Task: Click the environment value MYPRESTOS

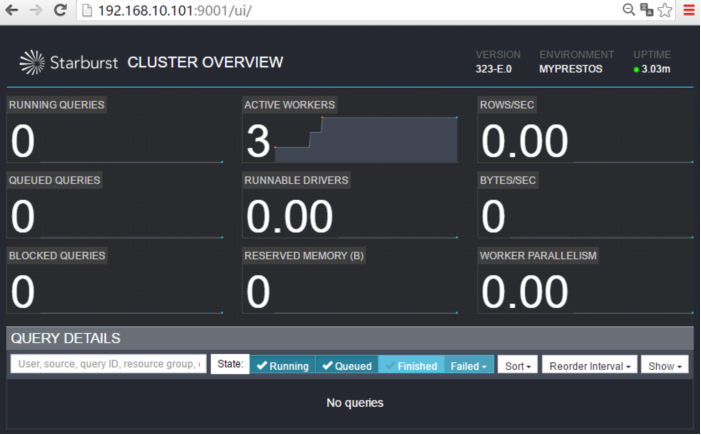Action: [570, 69]
